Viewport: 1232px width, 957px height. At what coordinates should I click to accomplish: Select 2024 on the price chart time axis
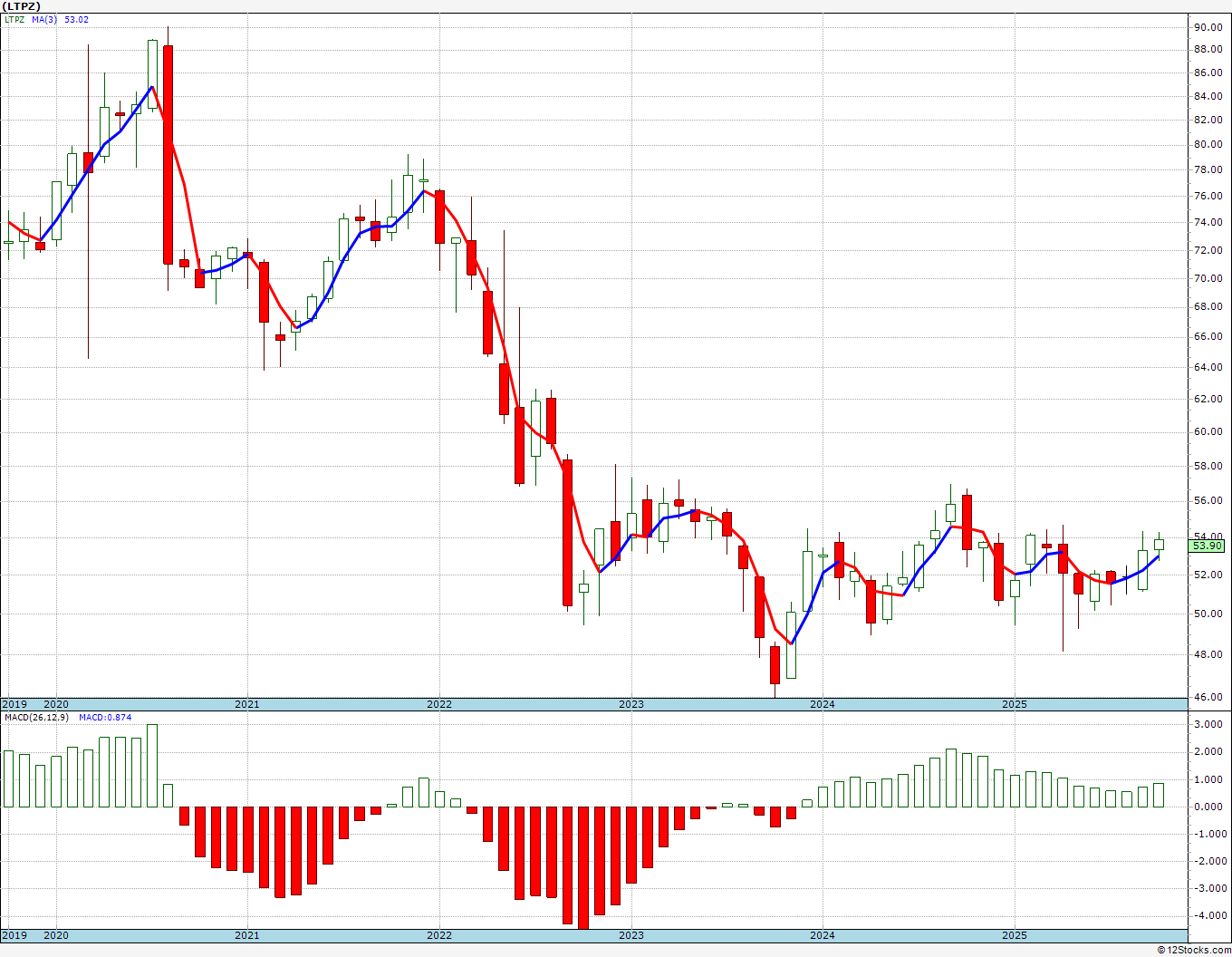(823, 704)
